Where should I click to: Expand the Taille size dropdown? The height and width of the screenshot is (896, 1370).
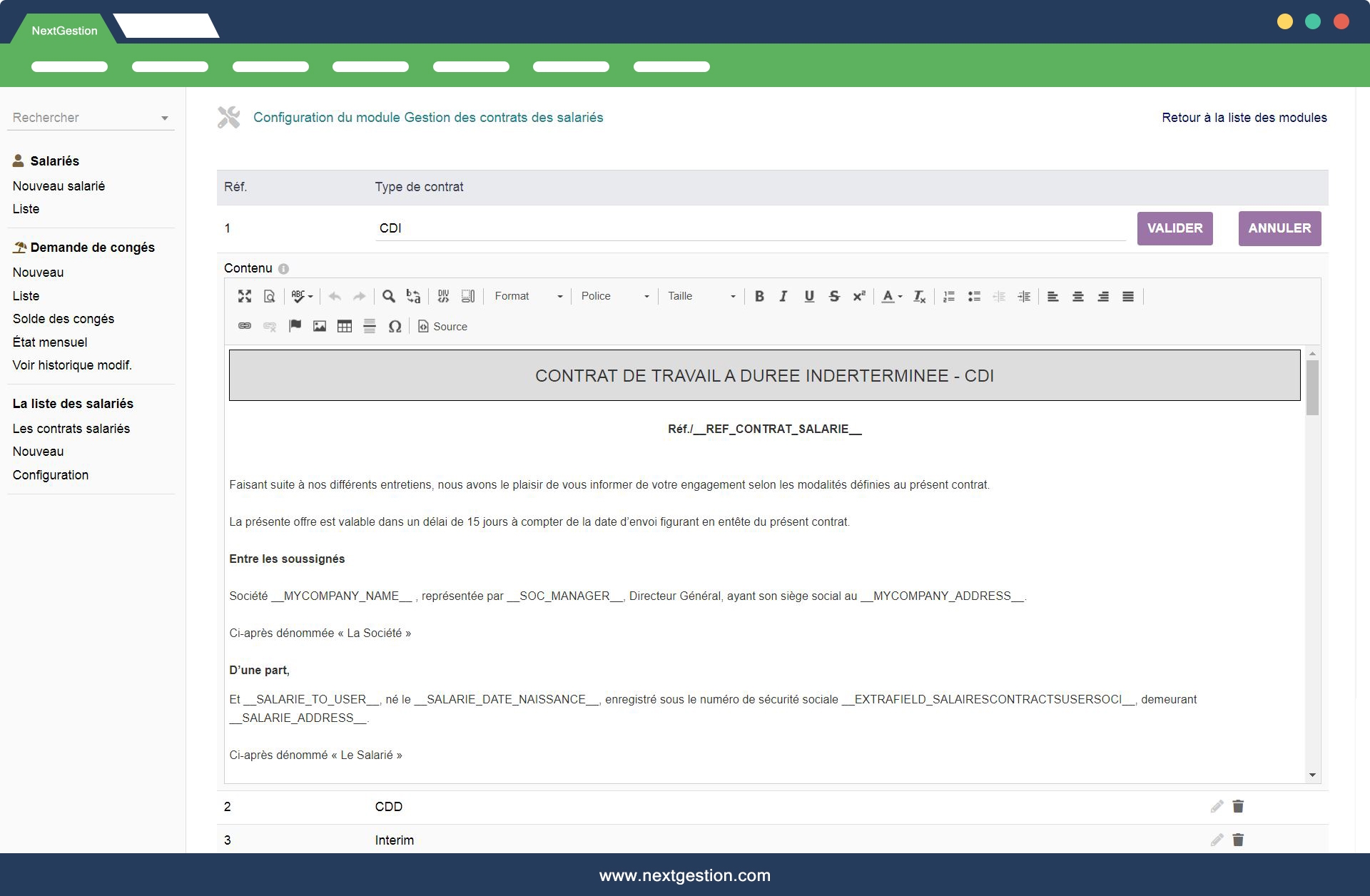pyautogui.click(x=701, y=296)
